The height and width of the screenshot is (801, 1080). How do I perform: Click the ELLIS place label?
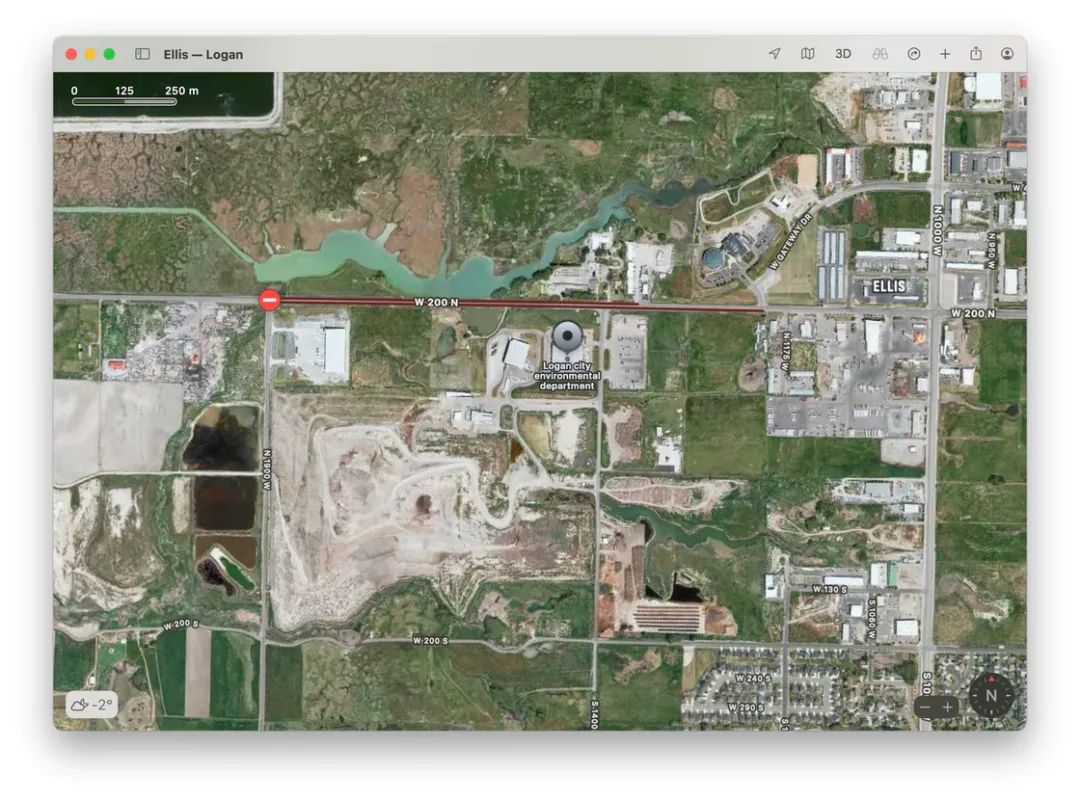click(x=889, y=286)
